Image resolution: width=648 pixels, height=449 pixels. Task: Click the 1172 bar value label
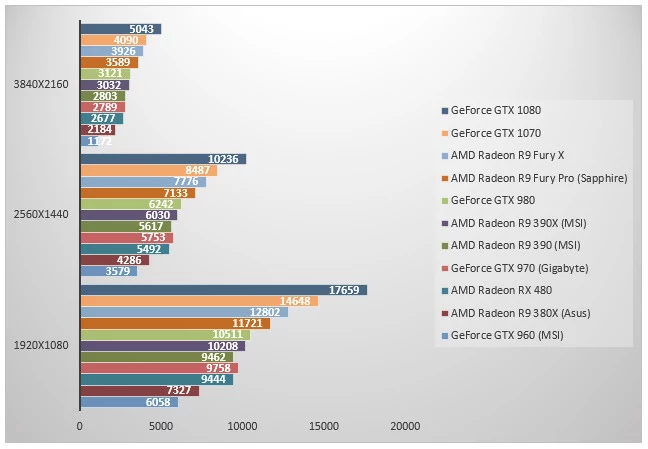point(100,142)
